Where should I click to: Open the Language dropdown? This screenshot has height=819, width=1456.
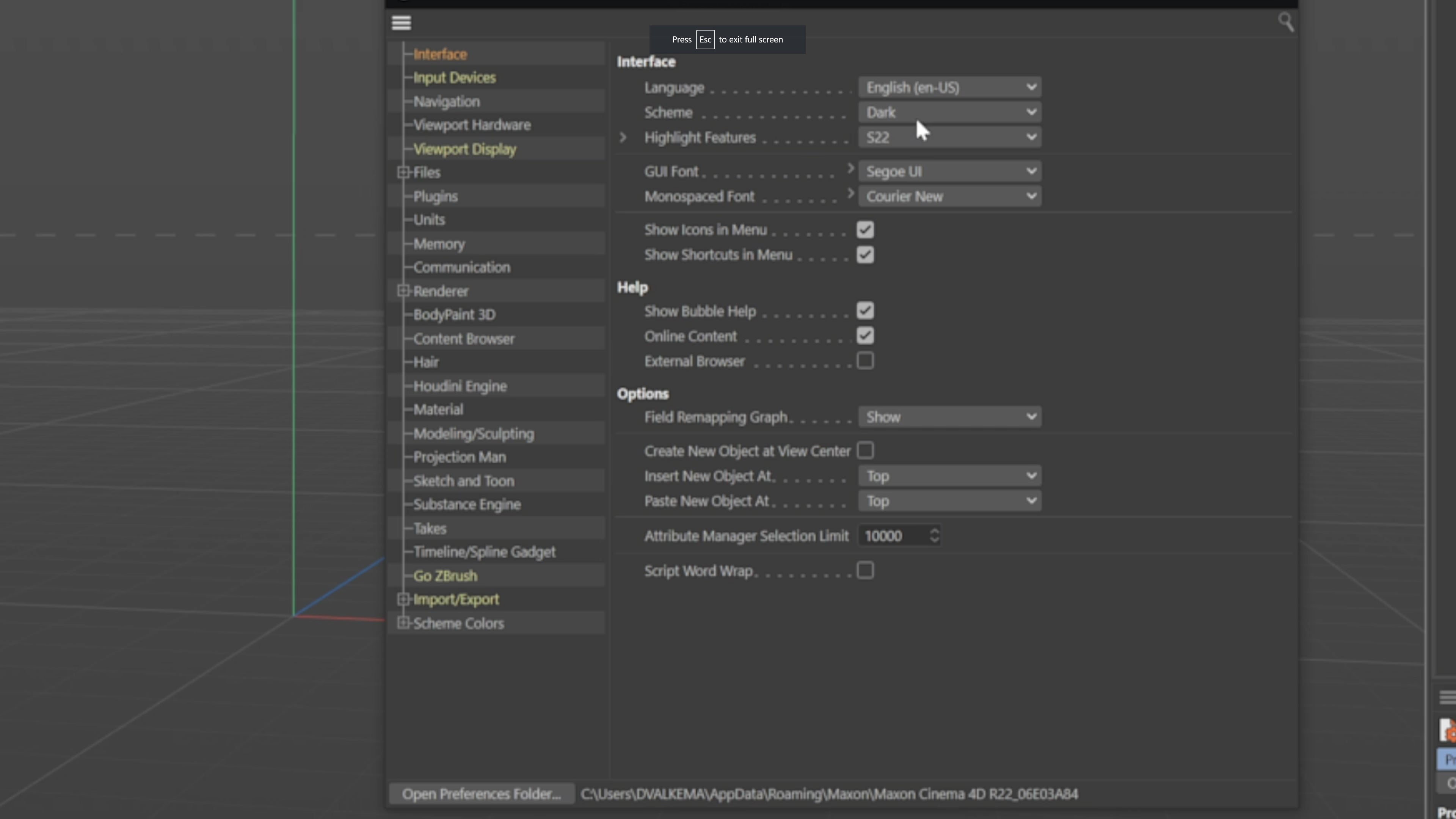pos(949,87)
